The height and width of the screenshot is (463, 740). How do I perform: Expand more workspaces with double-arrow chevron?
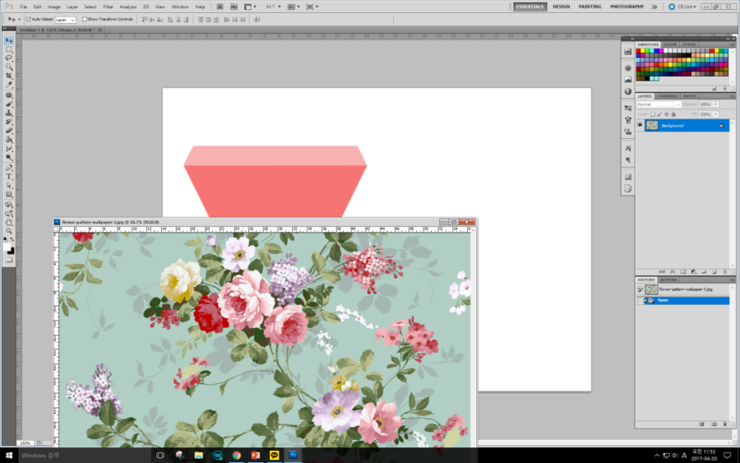coord(655,6)
